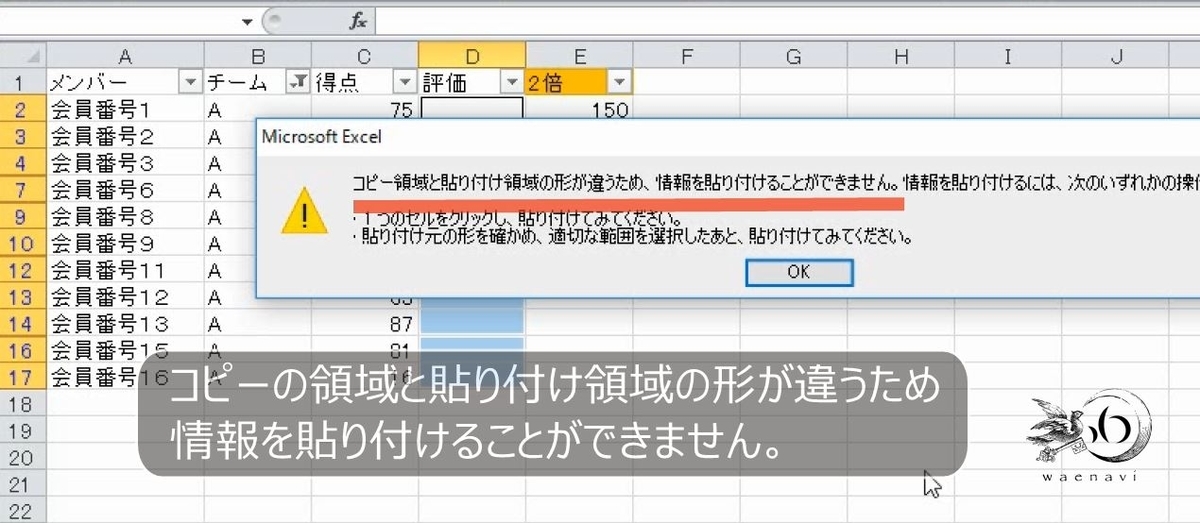Click the fx insert function icon
This screenshot has height=523, width=1200.
click(357, 21)
